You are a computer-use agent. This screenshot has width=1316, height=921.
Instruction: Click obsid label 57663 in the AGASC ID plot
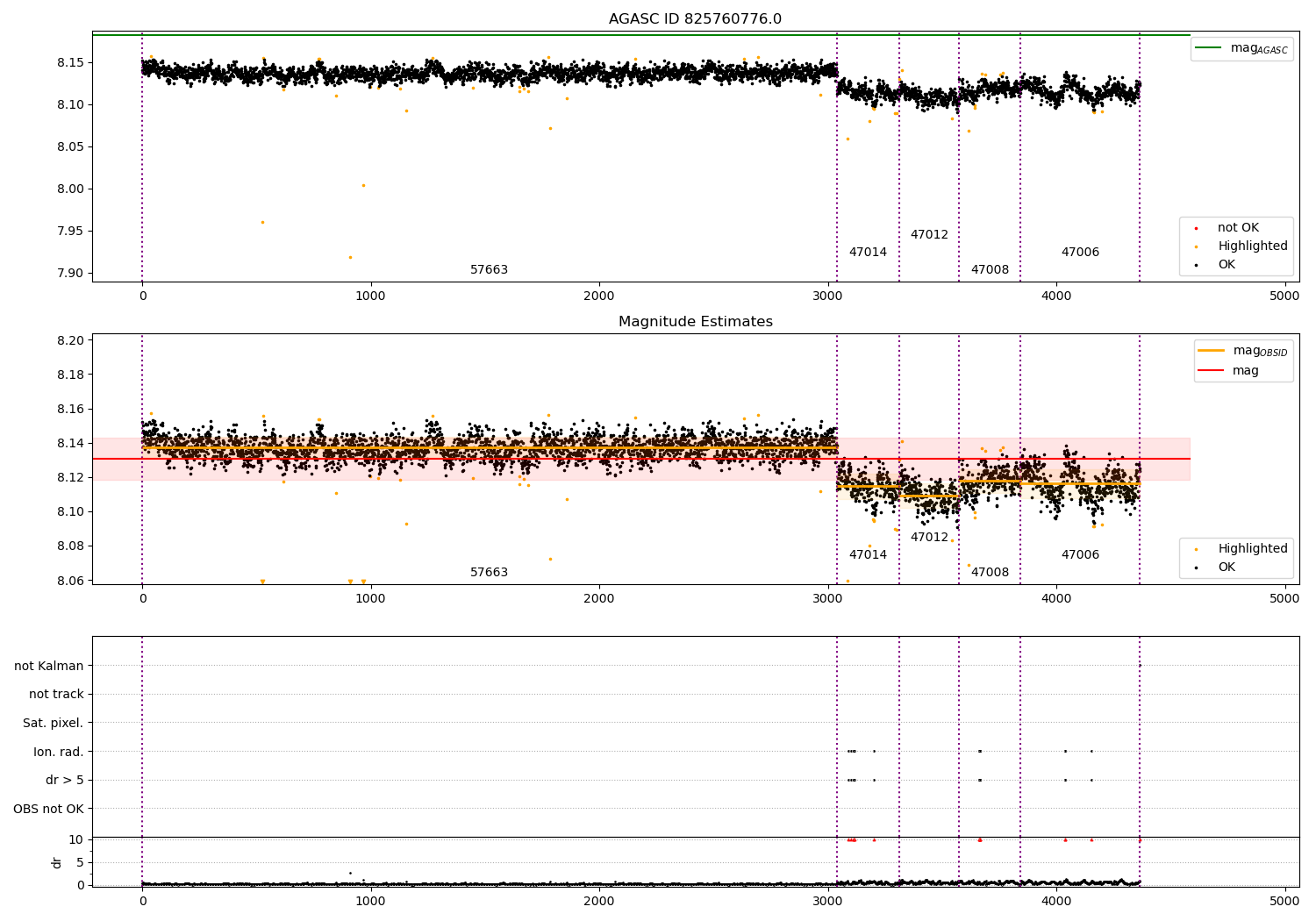[489, 270]
